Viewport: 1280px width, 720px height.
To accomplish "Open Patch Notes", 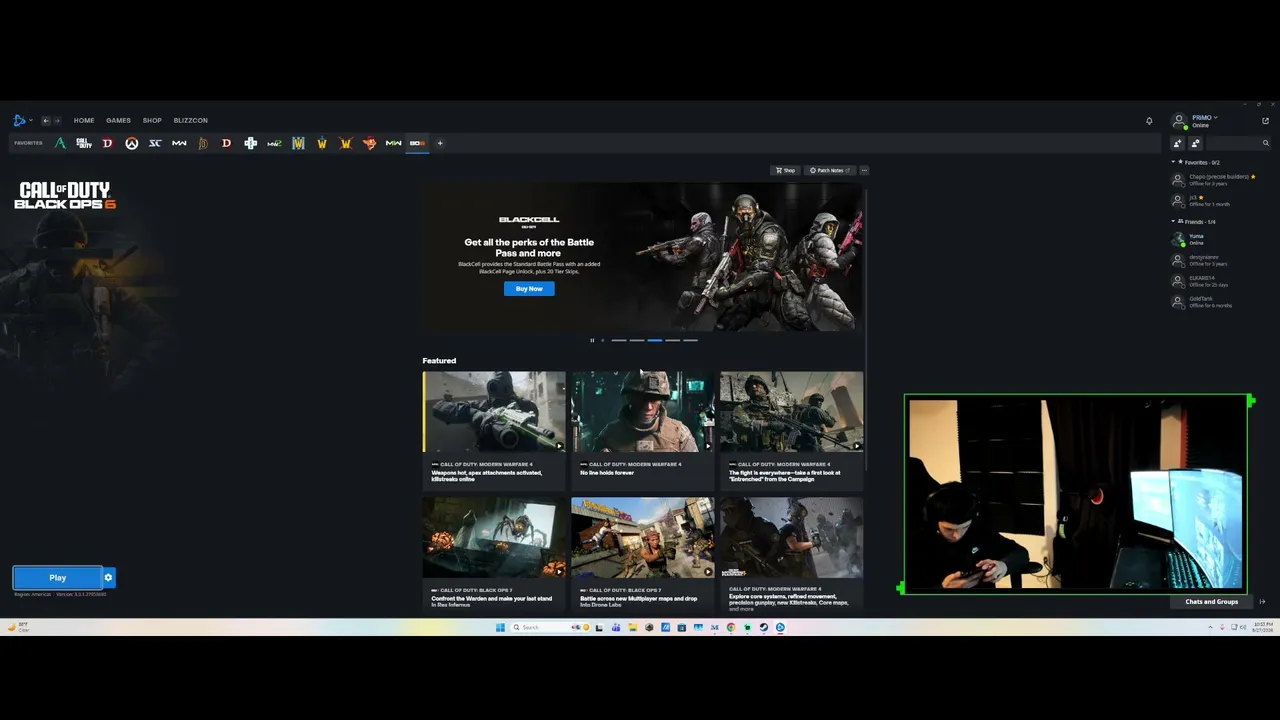I will (x=830, y=171).
